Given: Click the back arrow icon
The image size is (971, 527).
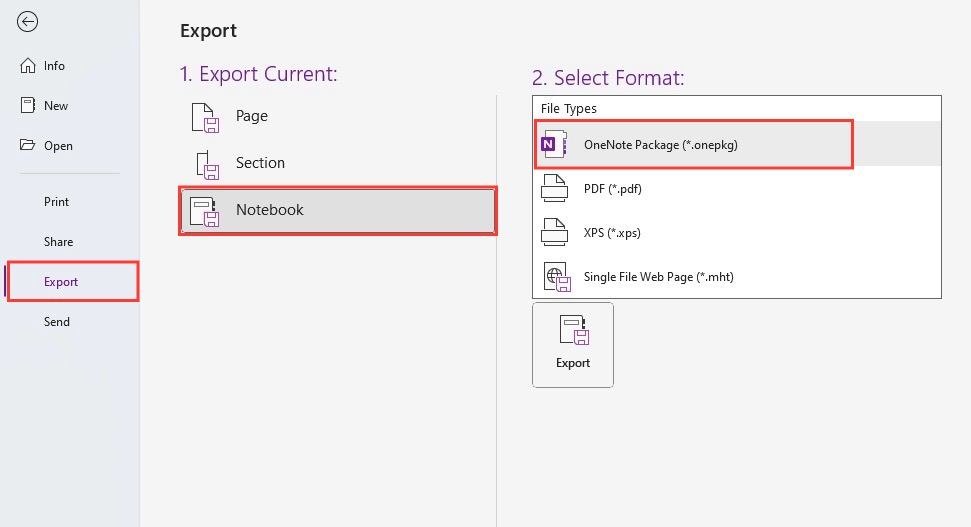Looking at the screenshot, I should (x=27, y=22).
